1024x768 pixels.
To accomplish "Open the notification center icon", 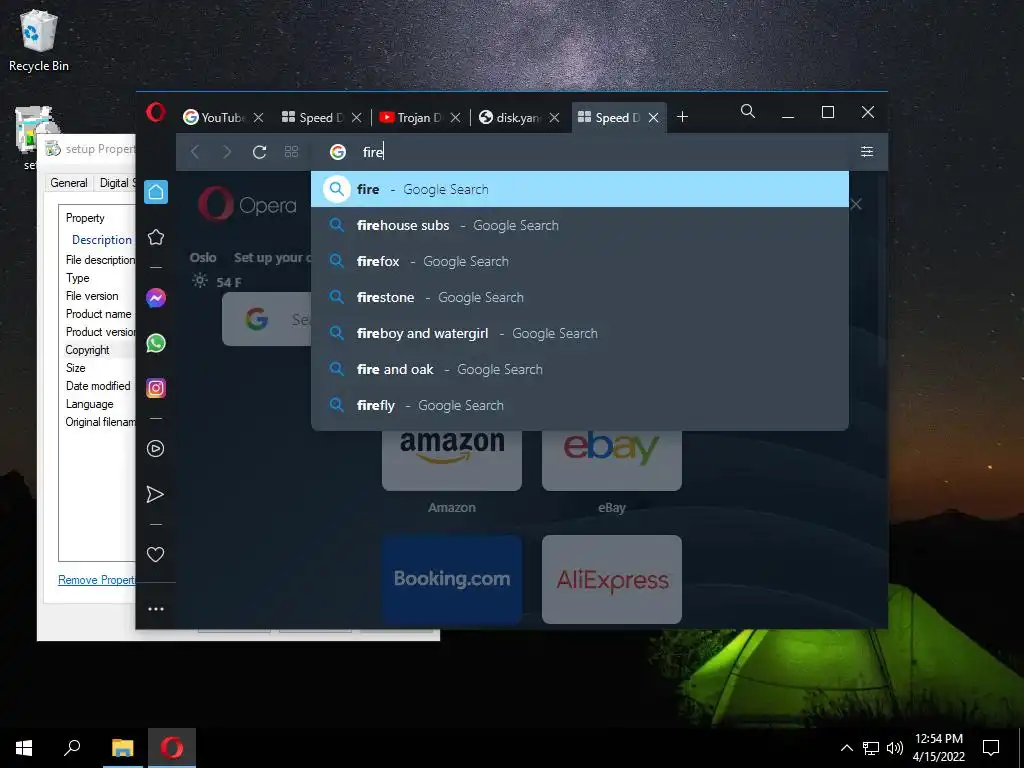I will point(991,748).
